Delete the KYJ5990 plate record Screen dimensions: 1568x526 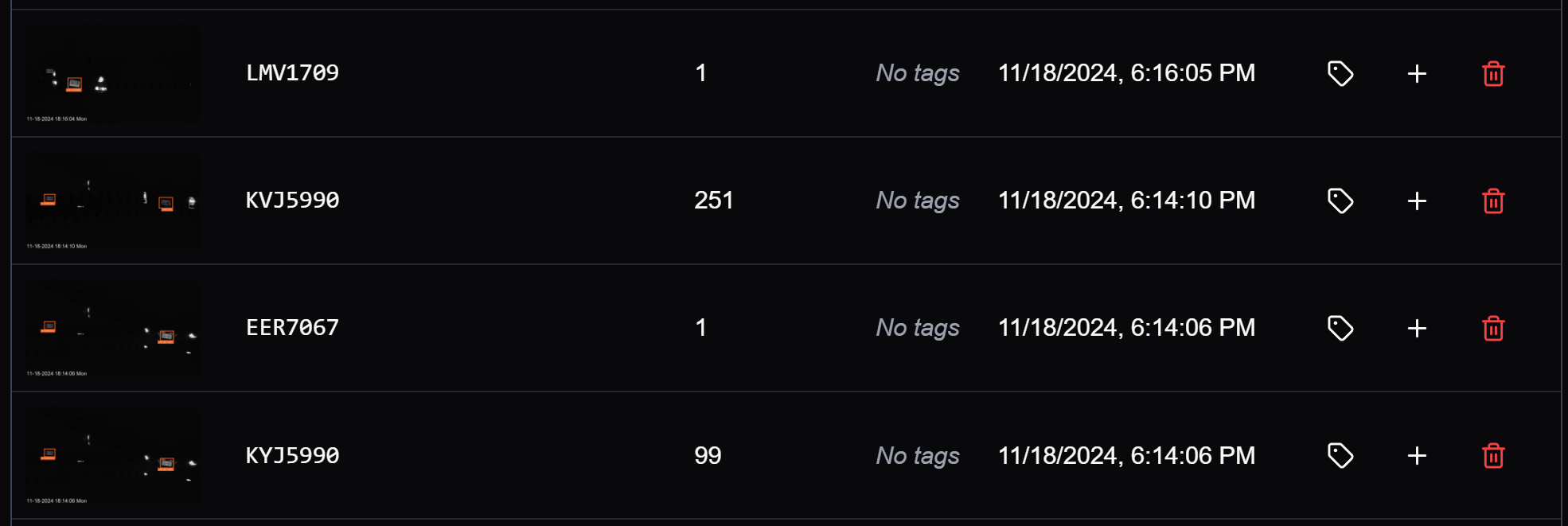pyautogui.click(x=1493, y=456)
